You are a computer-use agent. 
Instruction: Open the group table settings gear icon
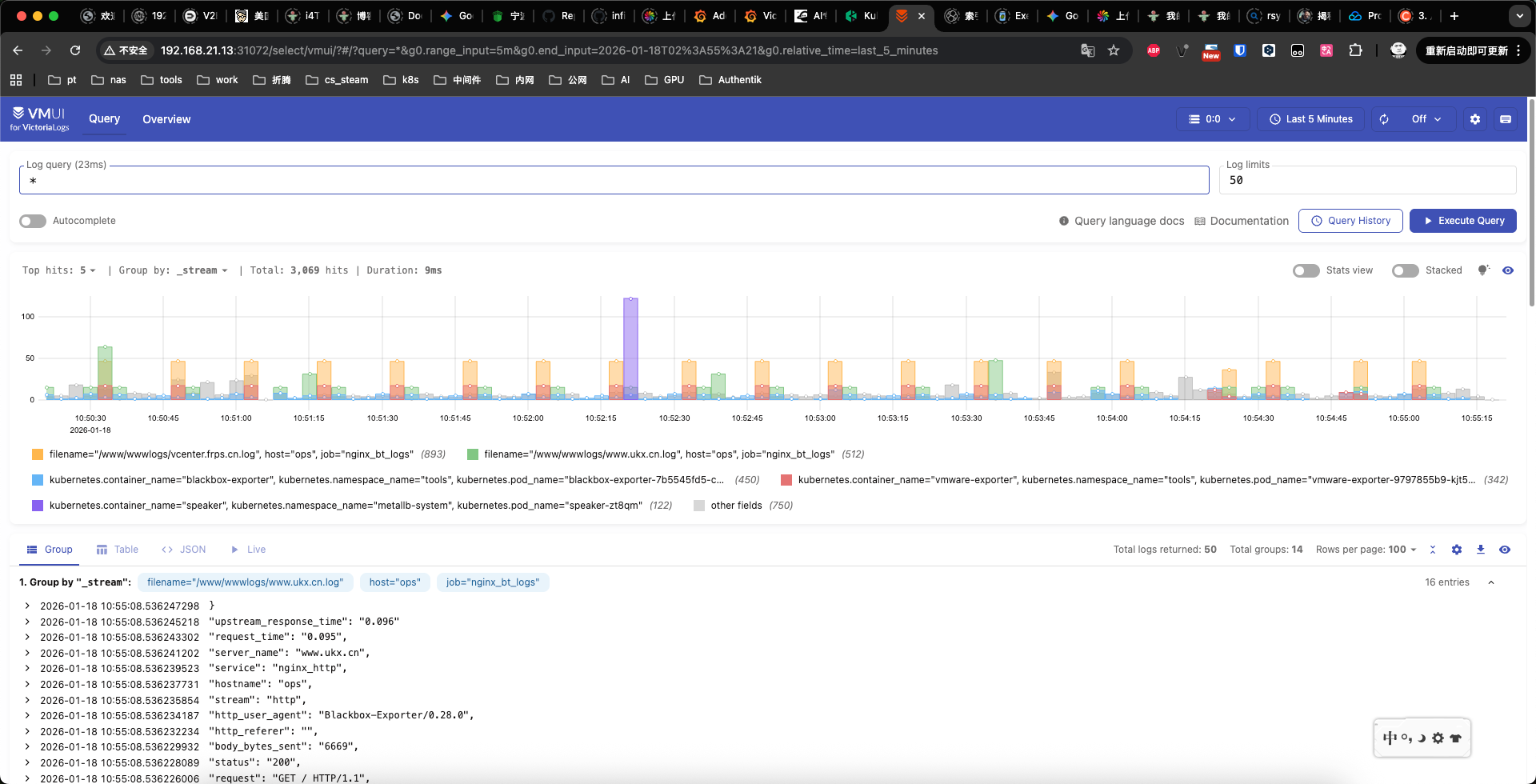coord(1457,550)
